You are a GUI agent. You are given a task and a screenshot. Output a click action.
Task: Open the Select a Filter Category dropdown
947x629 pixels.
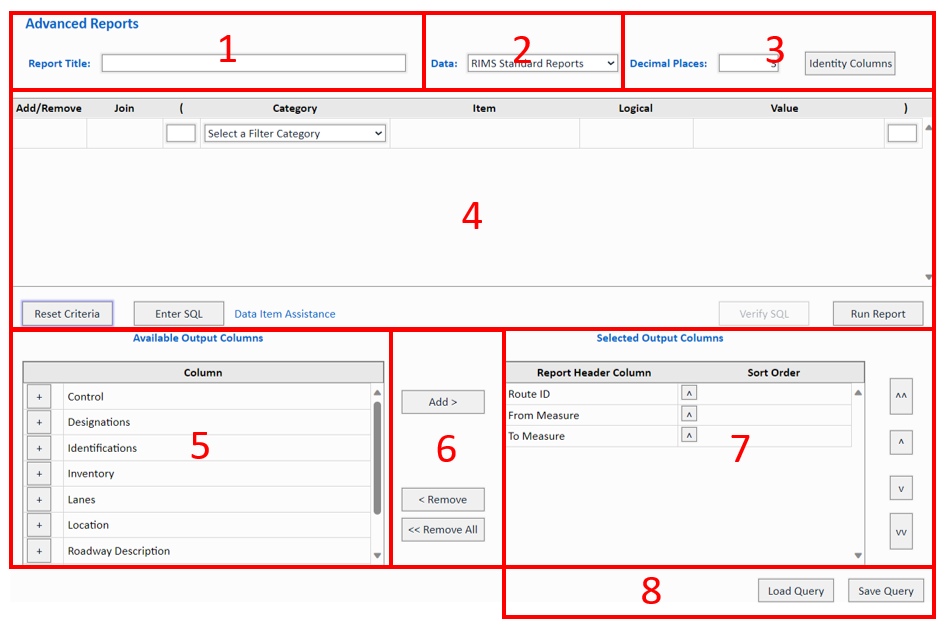[x=295, y=133]
